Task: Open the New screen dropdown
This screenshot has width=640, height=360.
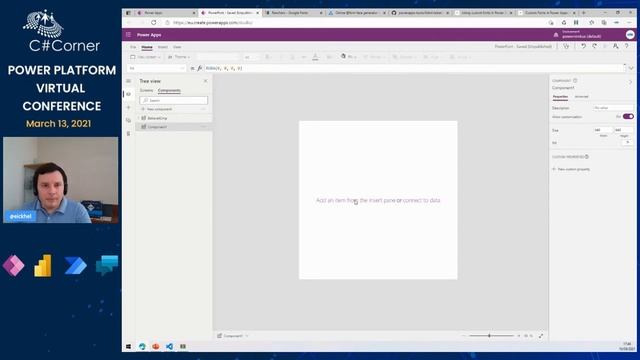Action: click(145, 57)
